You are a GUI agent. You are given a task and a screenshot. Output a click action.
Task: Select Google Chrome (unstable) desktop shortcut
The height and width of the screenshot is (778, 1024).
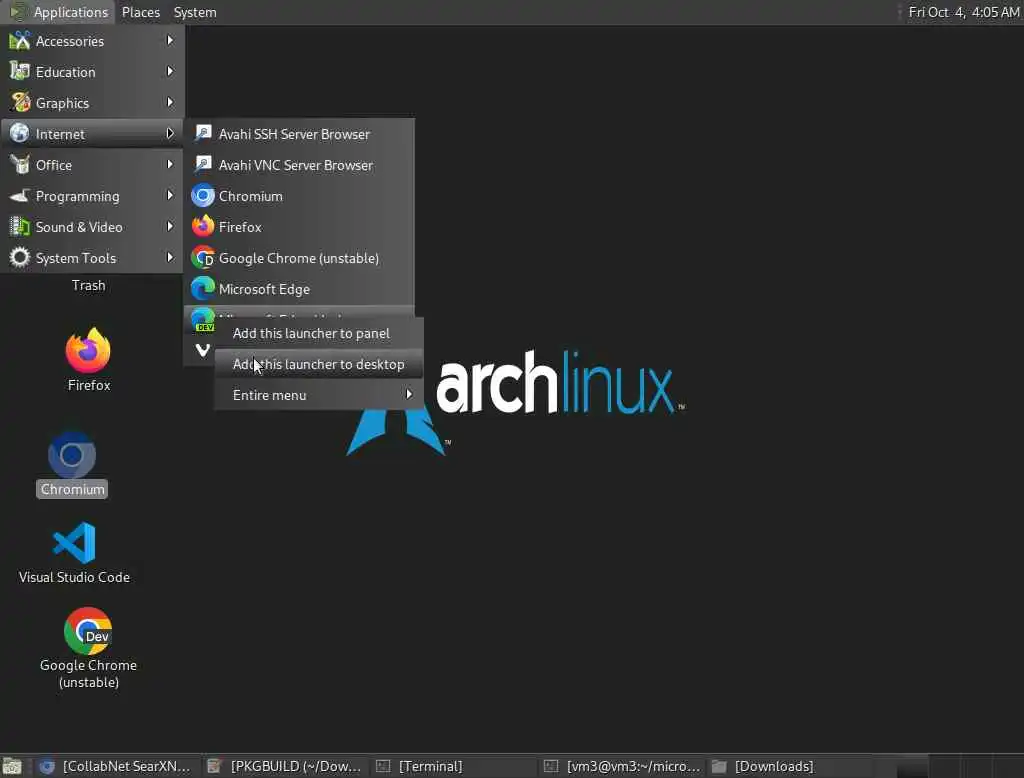pos(88,648)
